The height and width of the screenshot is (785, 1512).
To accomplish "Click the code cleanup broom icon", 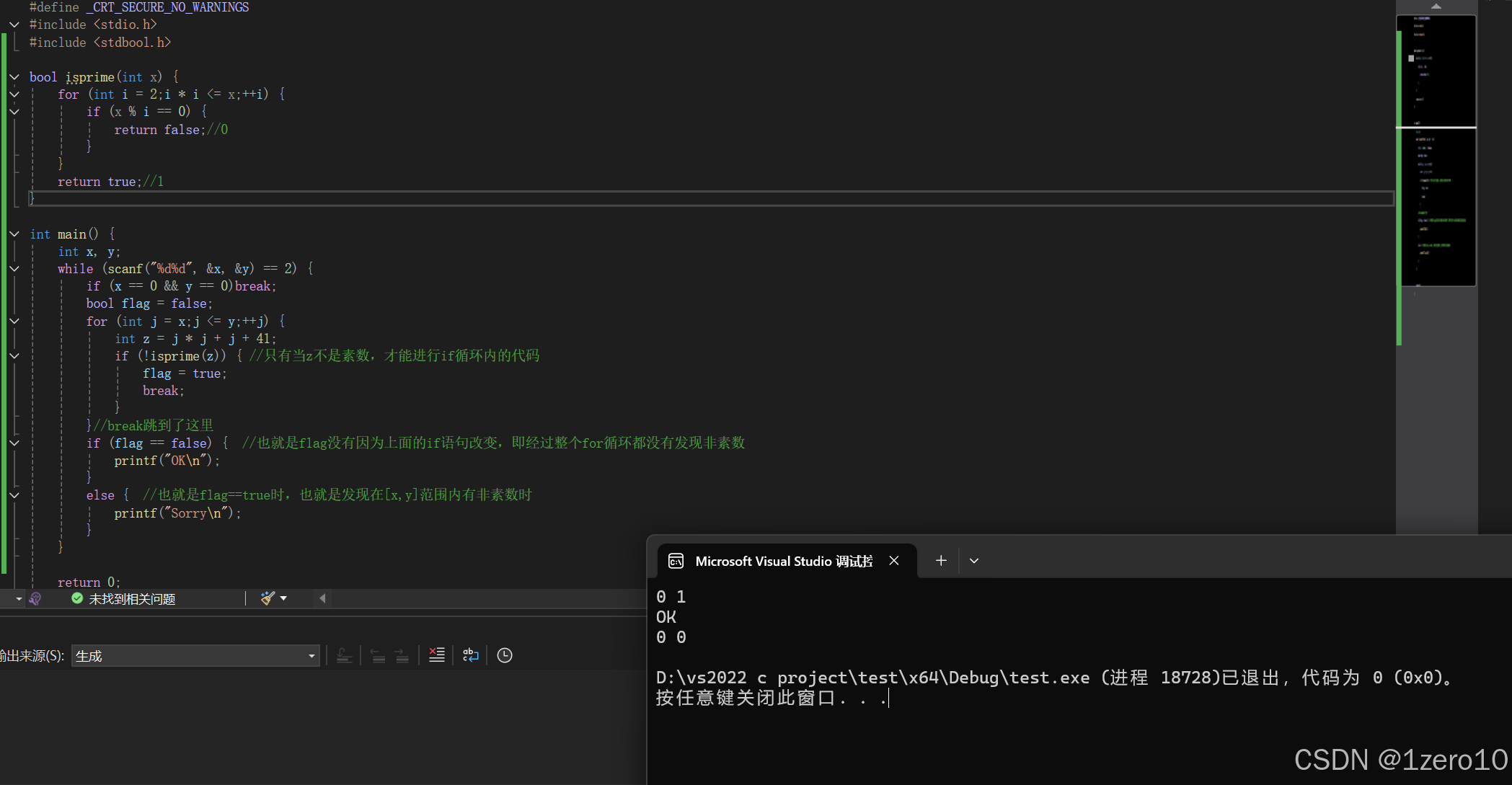I will [268, 598].
